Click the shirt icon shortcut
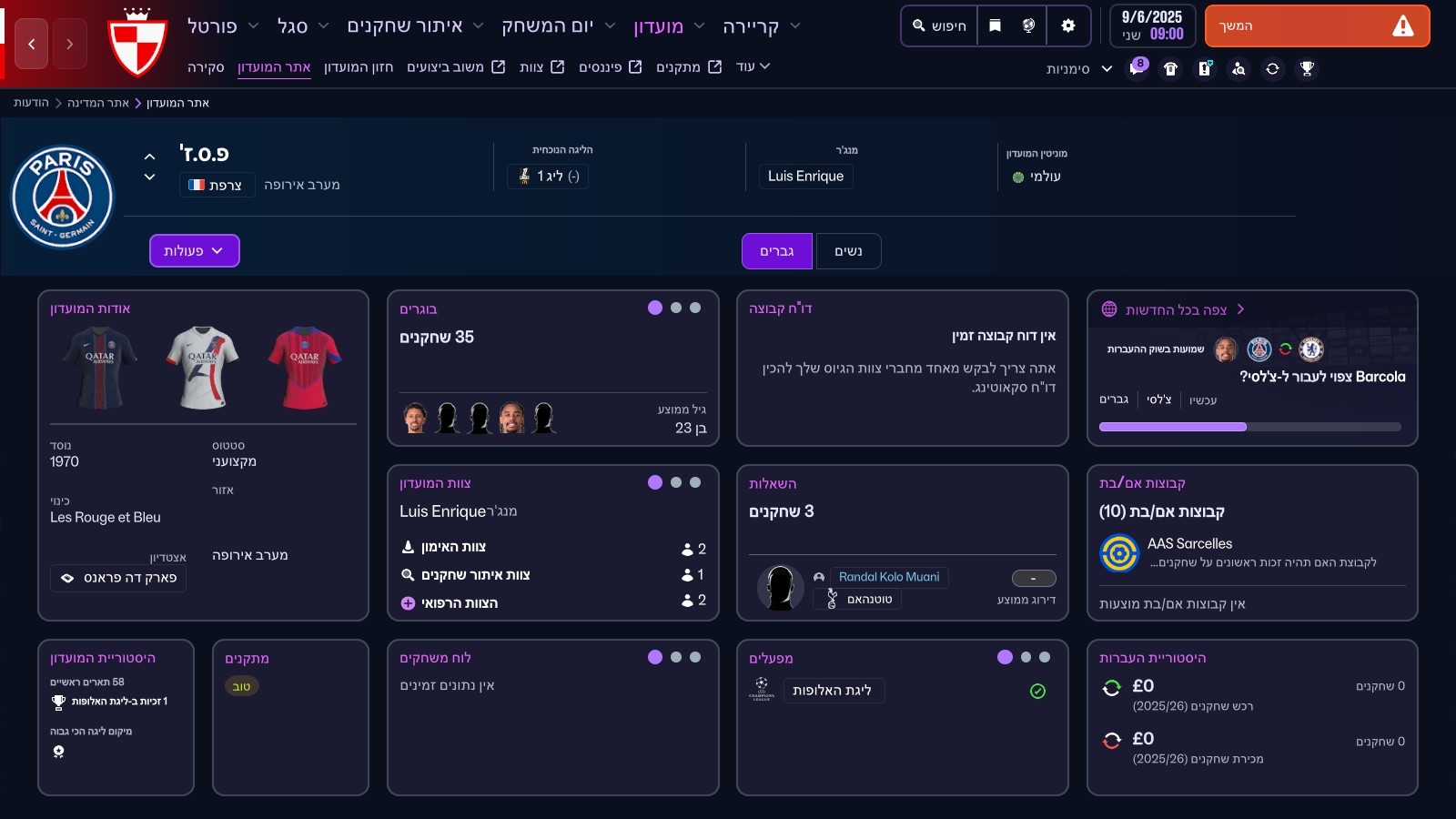This screenshot has width=1456, height=819. click(x=1171, y=68)
